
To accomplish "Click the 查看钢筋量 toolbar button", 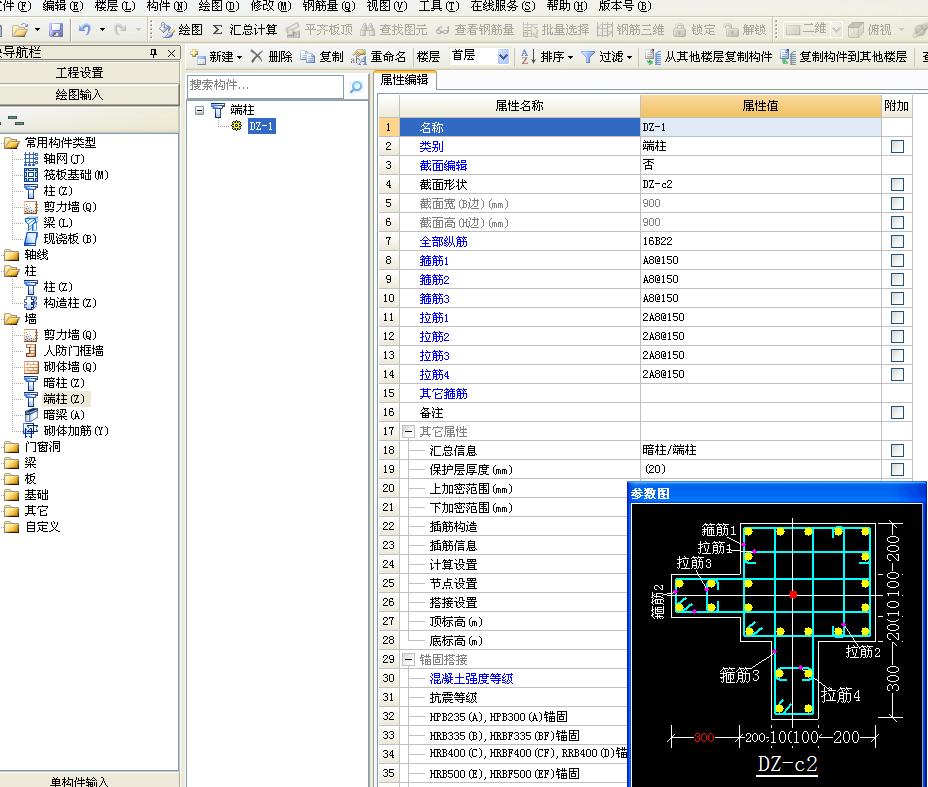I will (x=475, y=30).
